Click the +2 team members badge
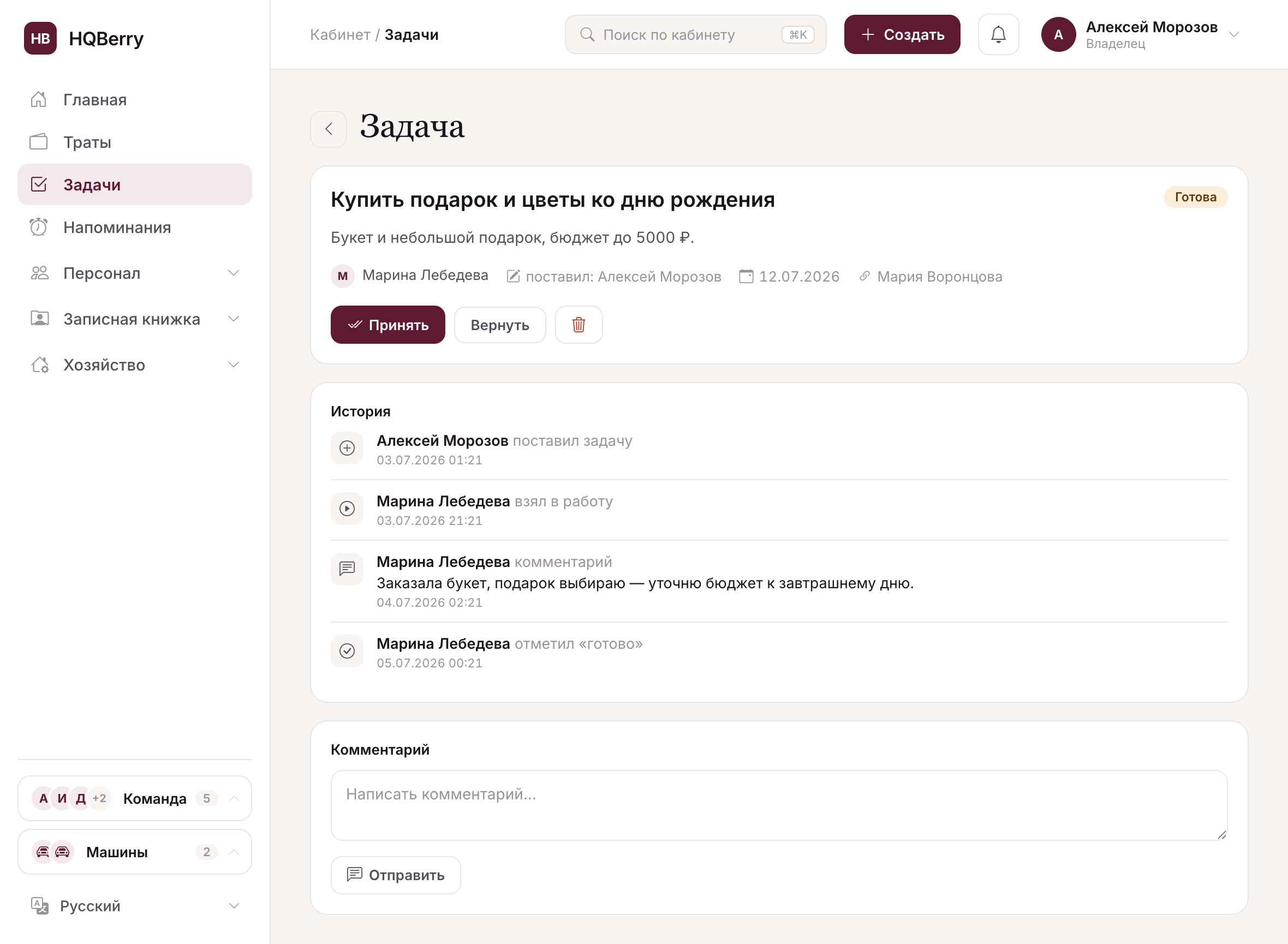This screenshot has height=944, width=1288. click(x=99, y=798)
